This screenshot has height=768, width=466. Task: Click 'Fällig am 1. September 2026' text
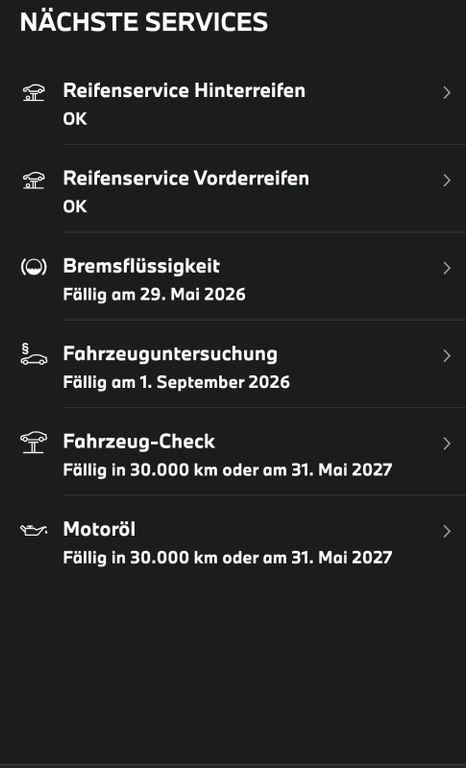pyautogui.click(x=176, y=383)
